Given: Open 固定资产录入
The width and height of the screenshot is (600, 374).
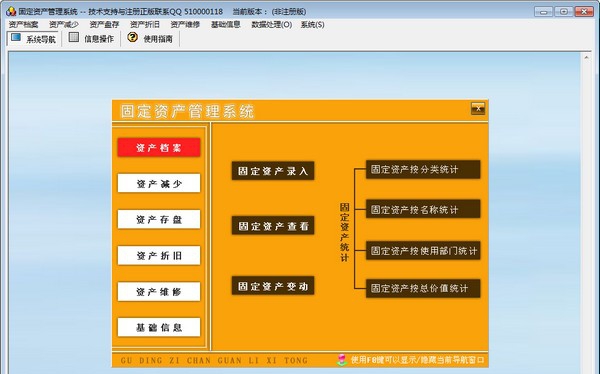Looking at the screenshot, I should click(273, 171).
